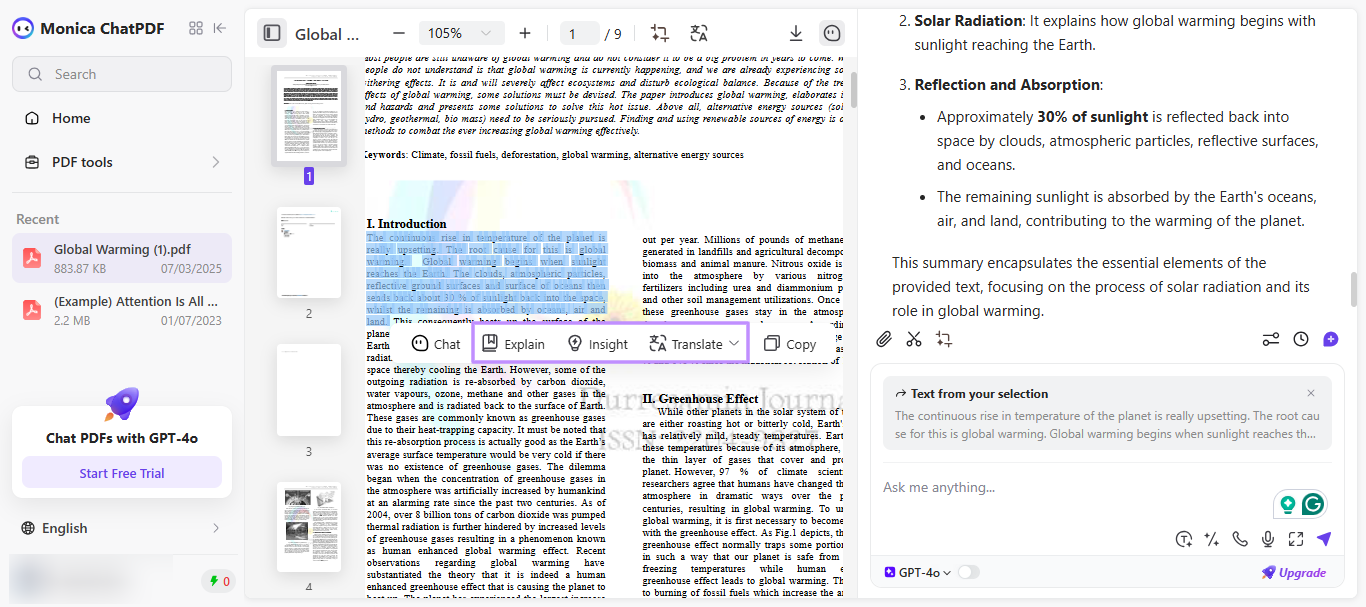
Task: Select page 4 thumbnail
Action: coord(309,527)
